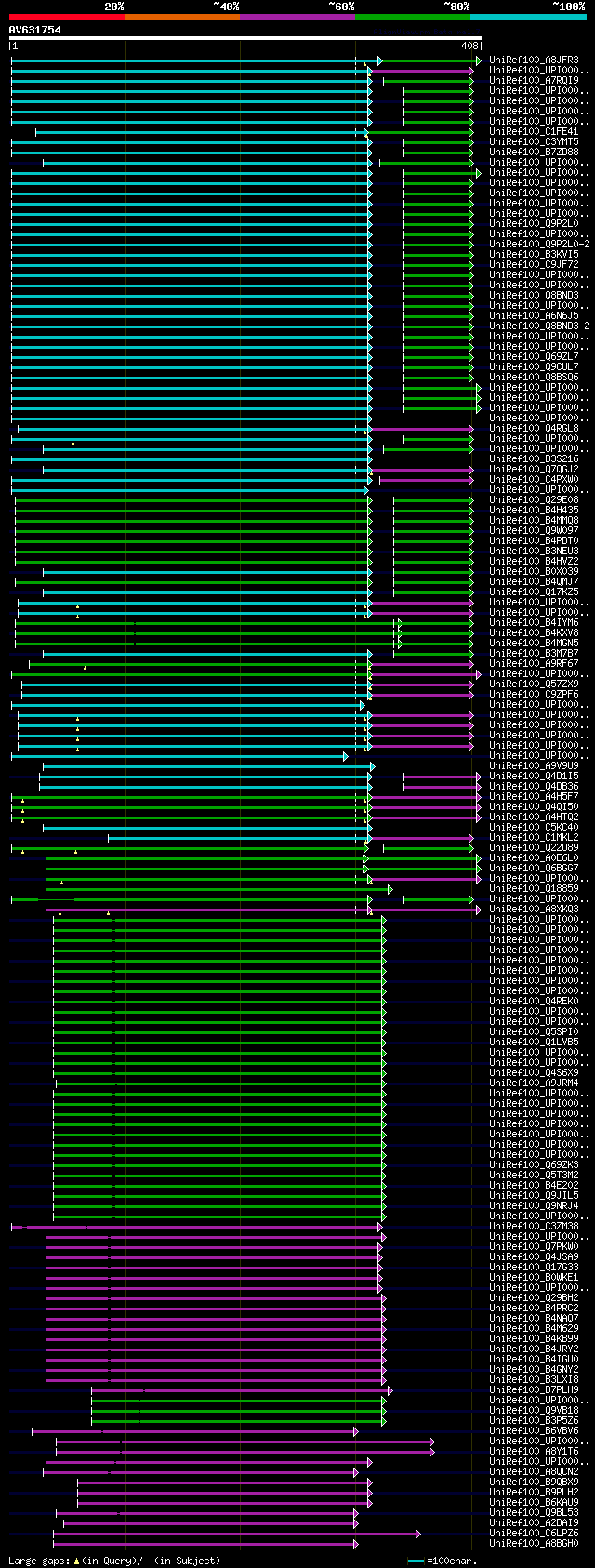Viewport: 595px width, 1568px height.
Task: Click the white query sequence bar
Action: (245, 38)
